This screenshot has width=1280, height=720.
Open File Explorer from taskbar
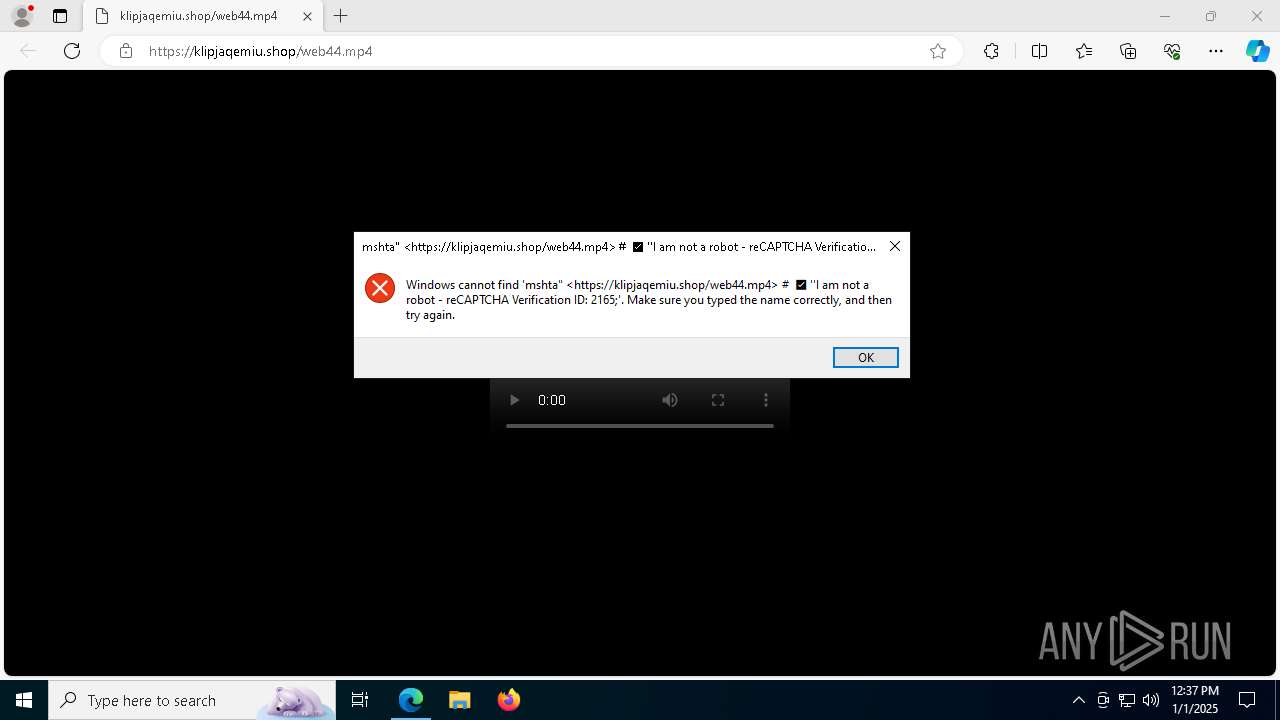click(x=459, y=700)
